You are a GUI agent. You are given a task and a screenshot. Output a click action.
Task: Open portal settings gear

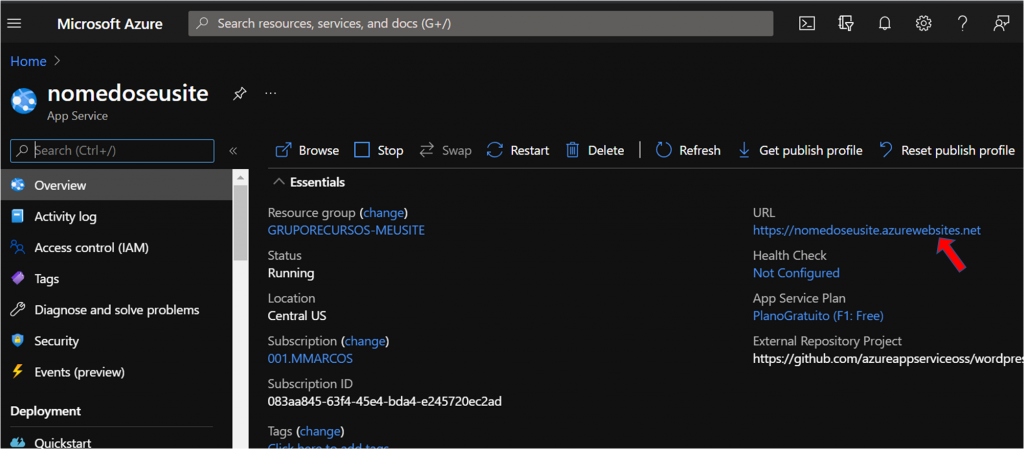click(x=923, y=23)
